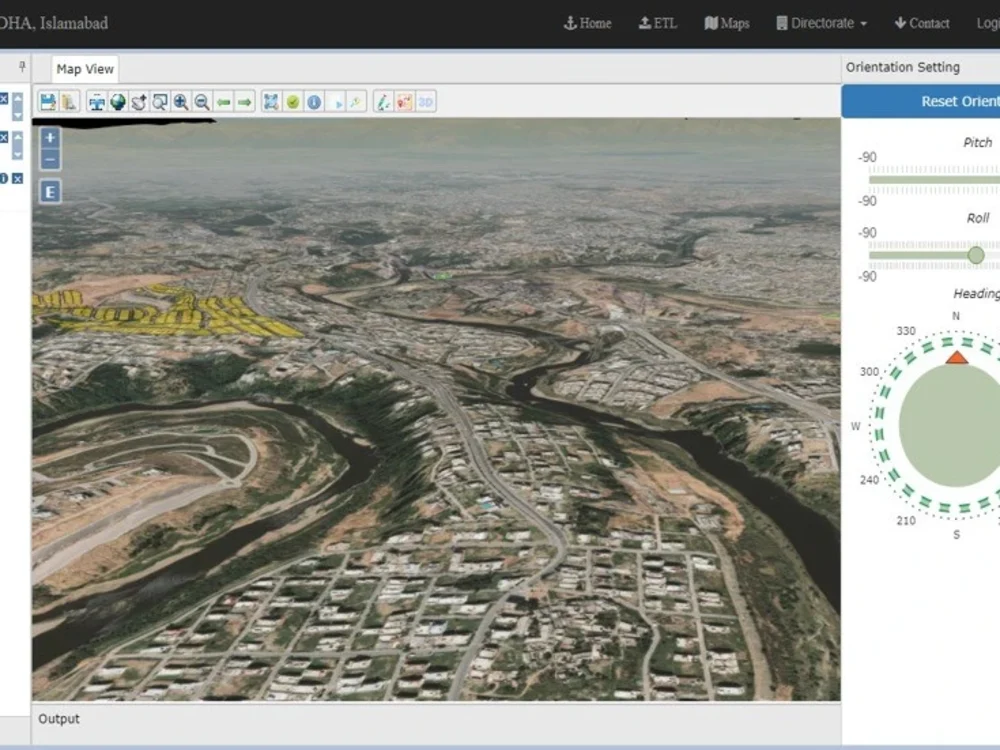Click the Save icon in the map toolbar
The height and width of the screenshot is (750, 1000).
click(x=46, y=101)
